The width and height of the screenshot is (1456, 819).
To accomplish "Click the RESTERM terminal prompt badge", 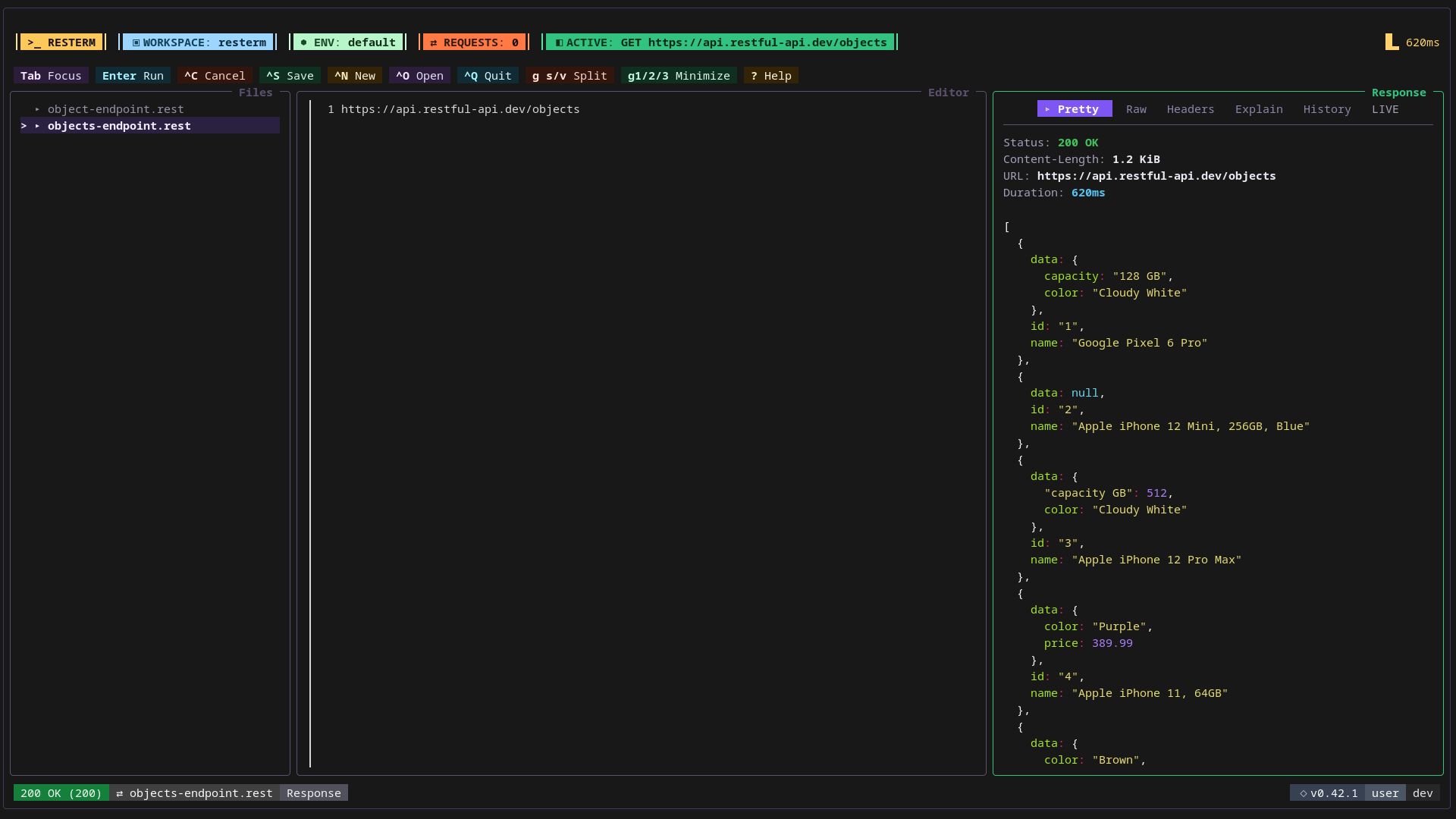I will coord(61,42).
